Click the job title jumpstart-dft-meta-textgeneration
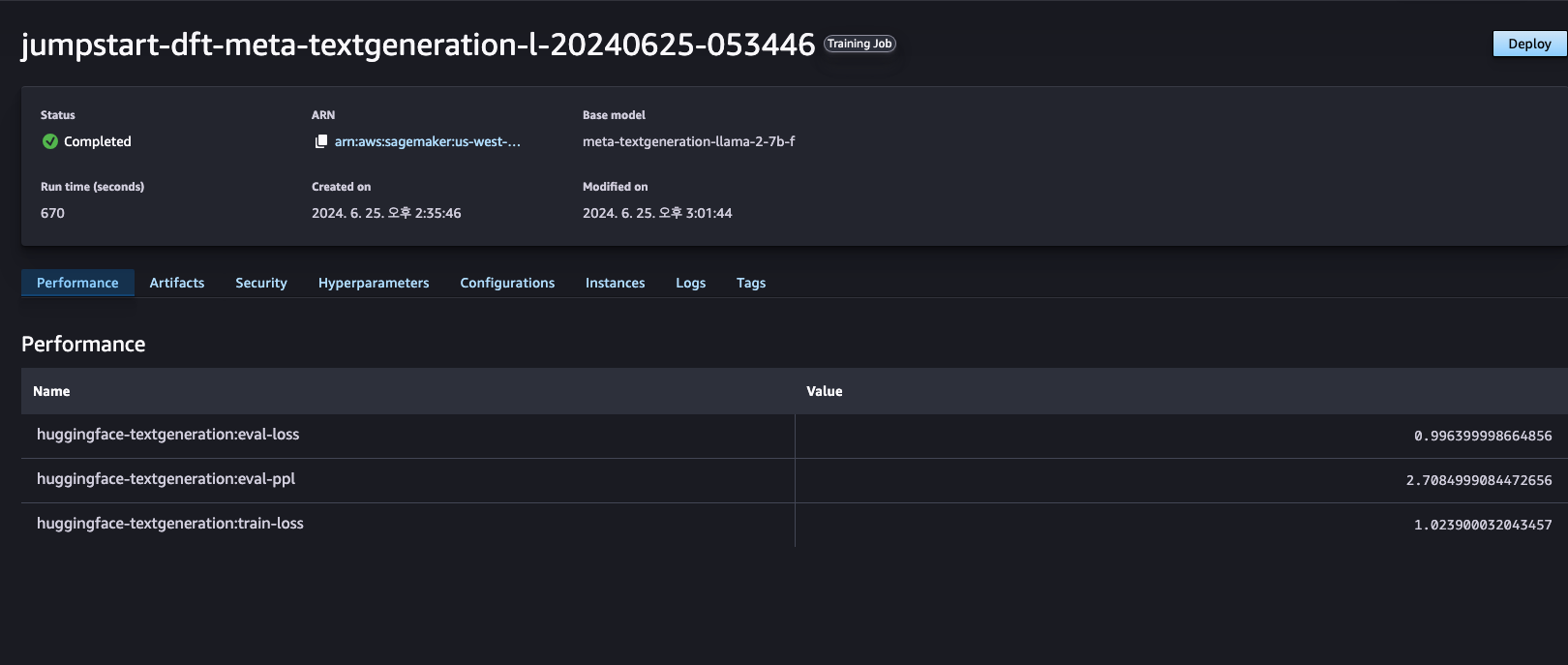Viewport: 1568px width, 665px height. tap(418, 45)
